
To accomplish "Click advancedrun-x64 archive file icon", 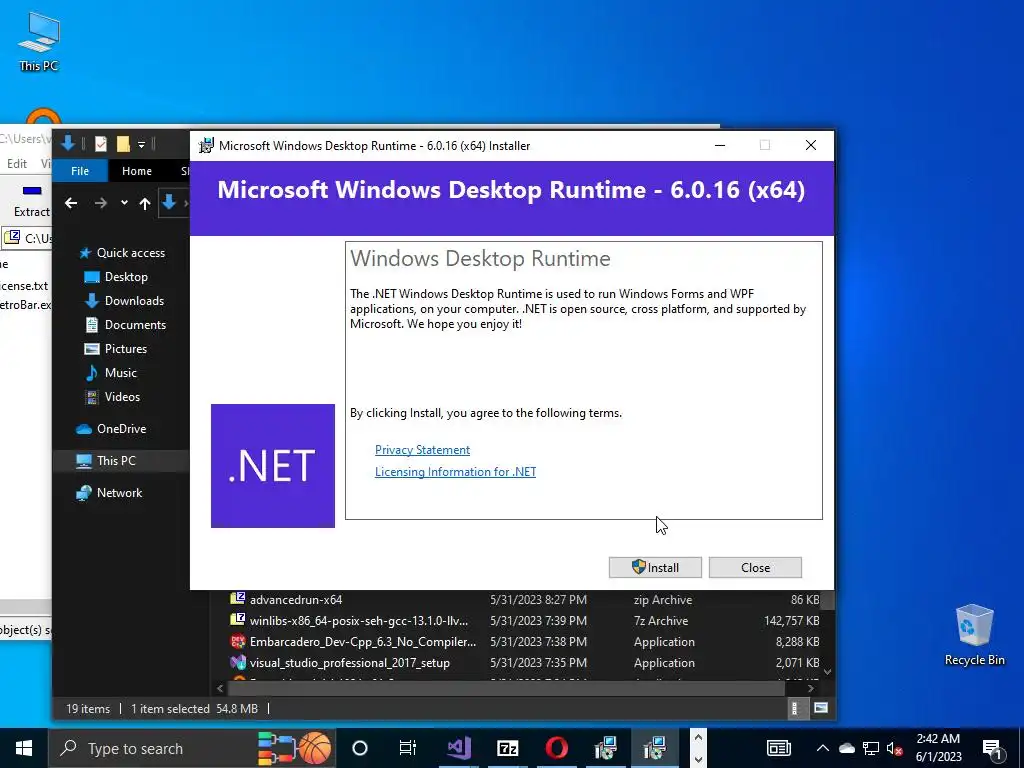I will click(238, 599).
